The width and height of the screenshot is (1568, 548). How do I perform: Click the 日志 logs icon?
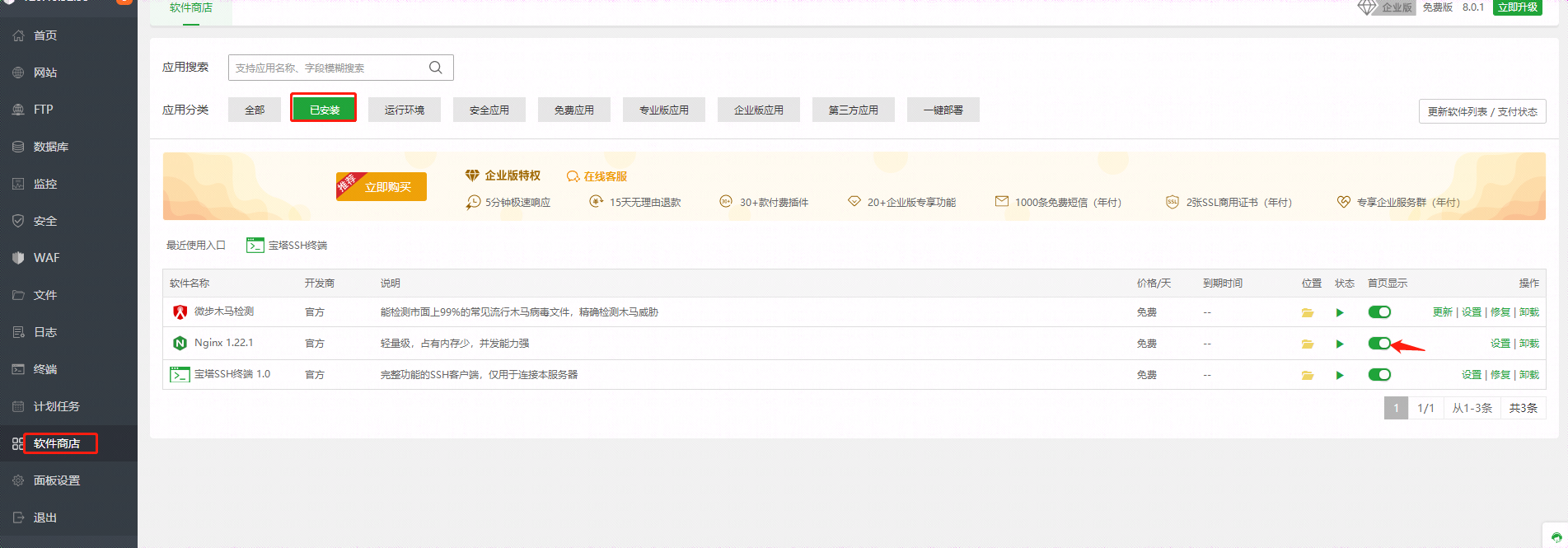[x=18, y=332]
